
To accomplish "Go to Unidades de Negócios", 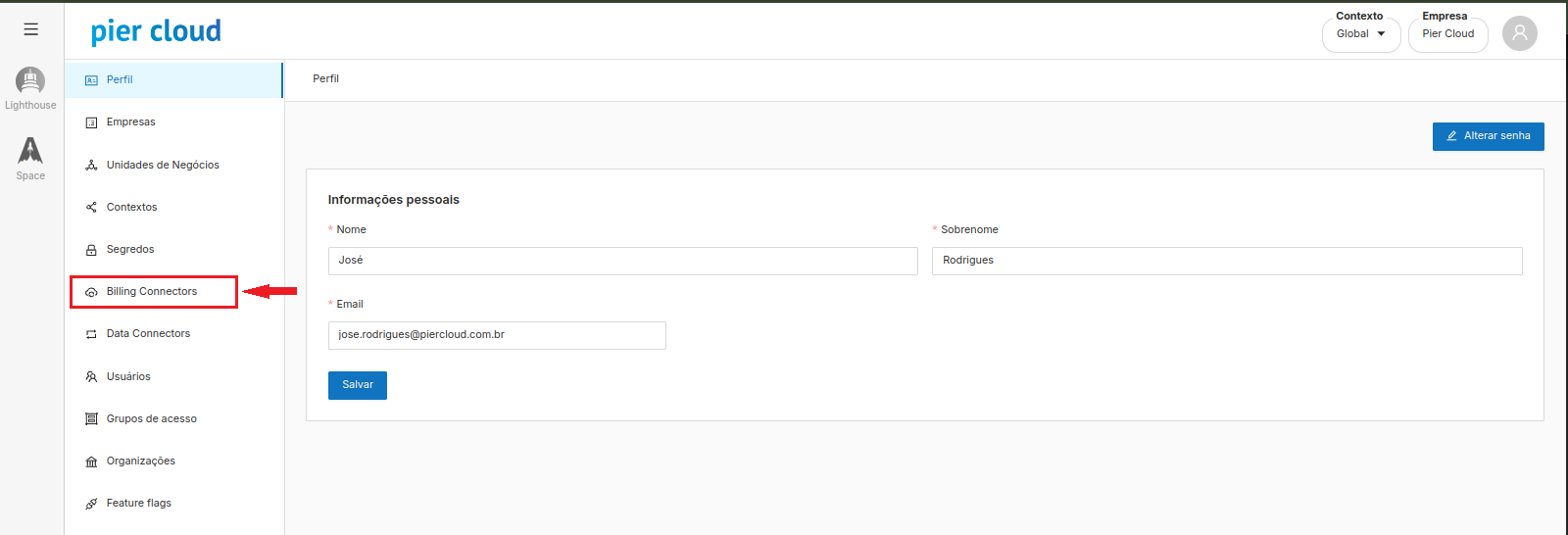I will tap(163, 166).
